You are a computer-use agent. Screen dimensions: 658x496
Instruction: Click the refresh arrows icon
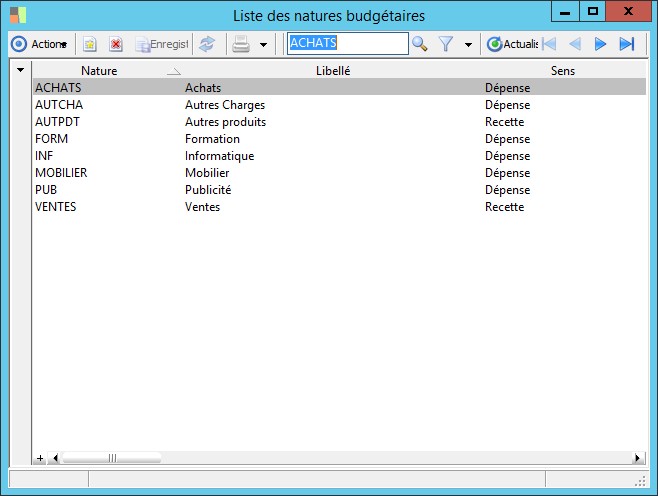[207, 44]
